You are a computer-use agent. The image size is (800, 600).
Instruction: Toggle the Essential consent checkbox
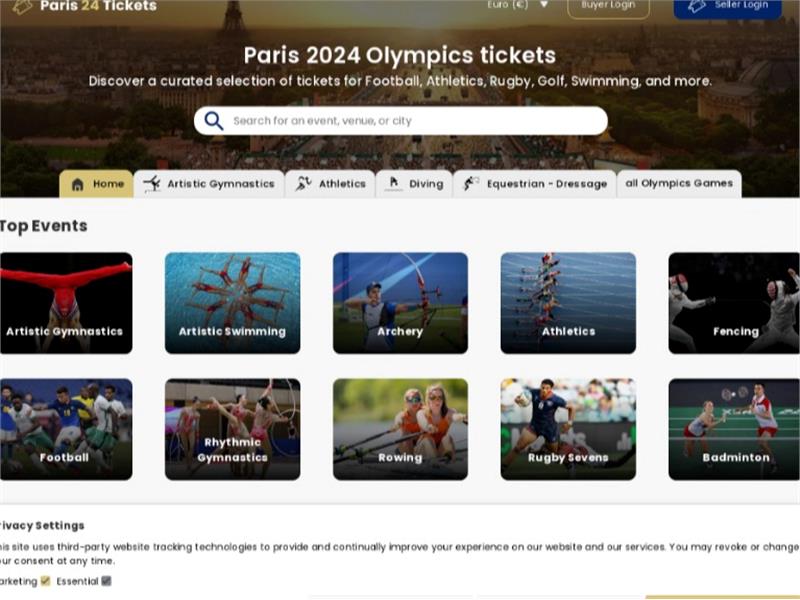point(107,581)
